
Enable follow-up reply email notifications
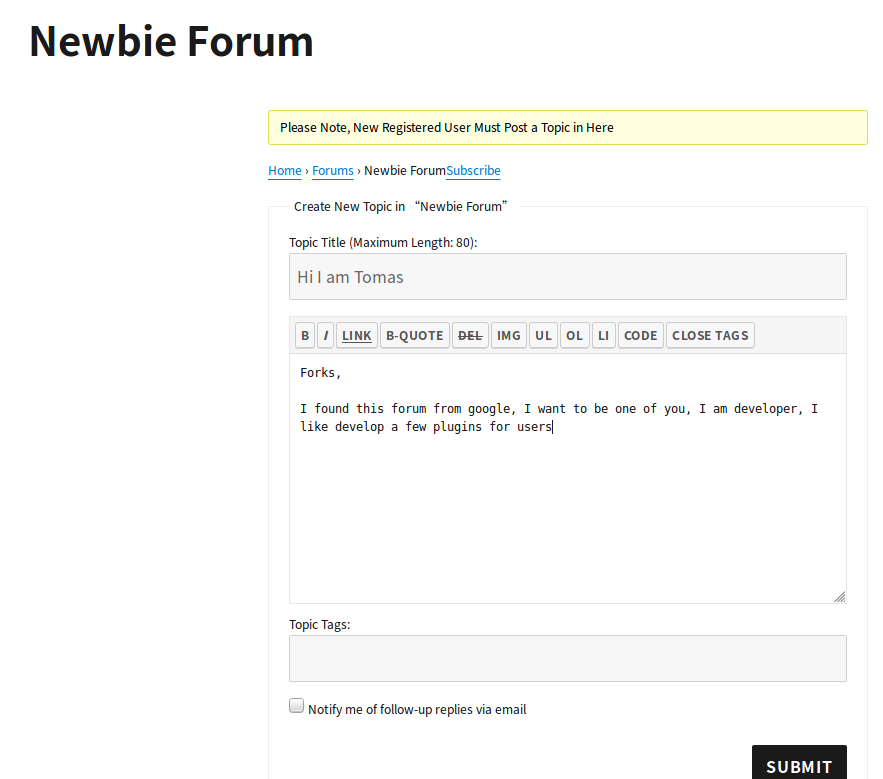pyautogui.click(x=296, y=705)
